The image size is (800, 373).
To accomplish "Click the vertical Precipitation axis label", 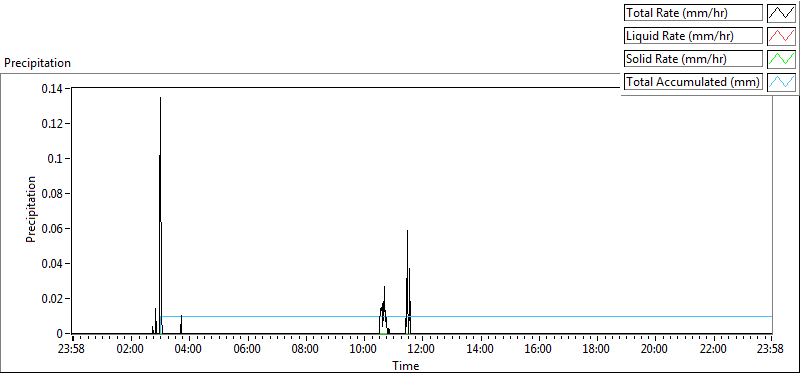I will (x=31, y=210).
